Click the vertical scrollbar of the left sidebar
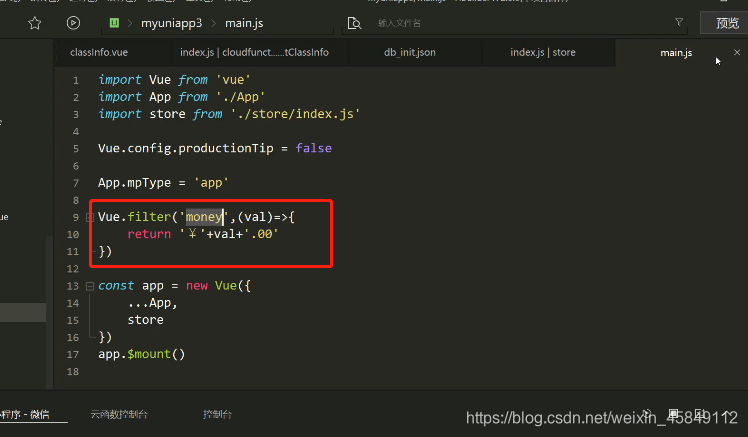Screen dimensions: 748x437 pos(49,312)
